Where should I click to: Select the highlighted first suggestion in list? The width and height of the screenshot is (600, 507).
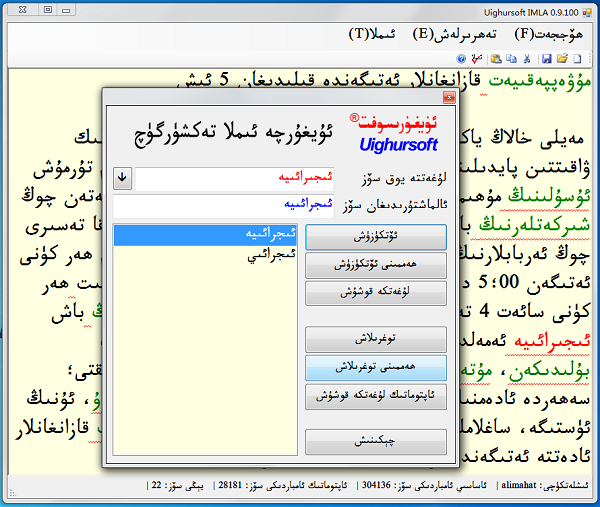click(x=205, y=234)
